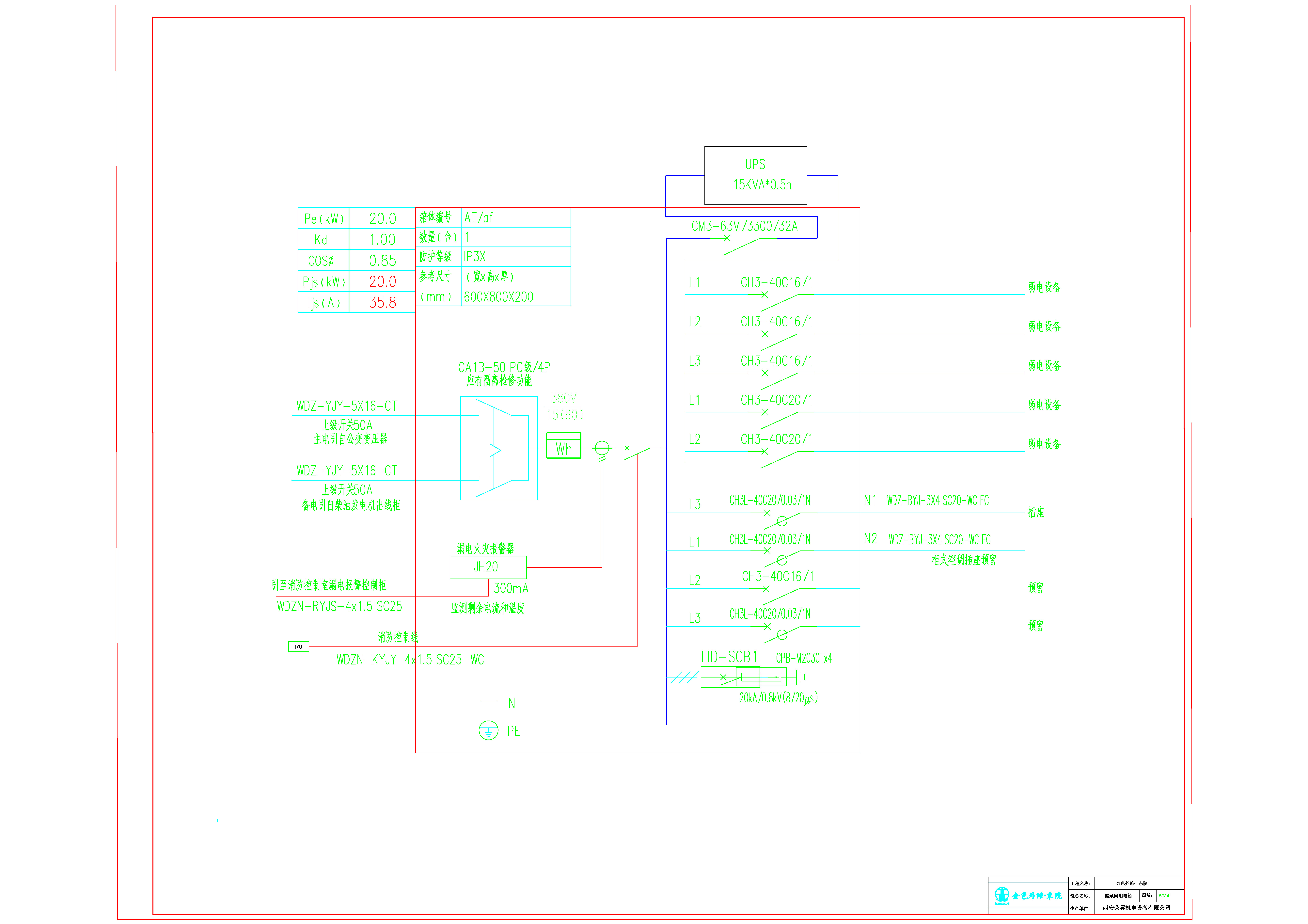Select the PE ground symbol
The image size is (1308, 924).
tap(488, 730)
